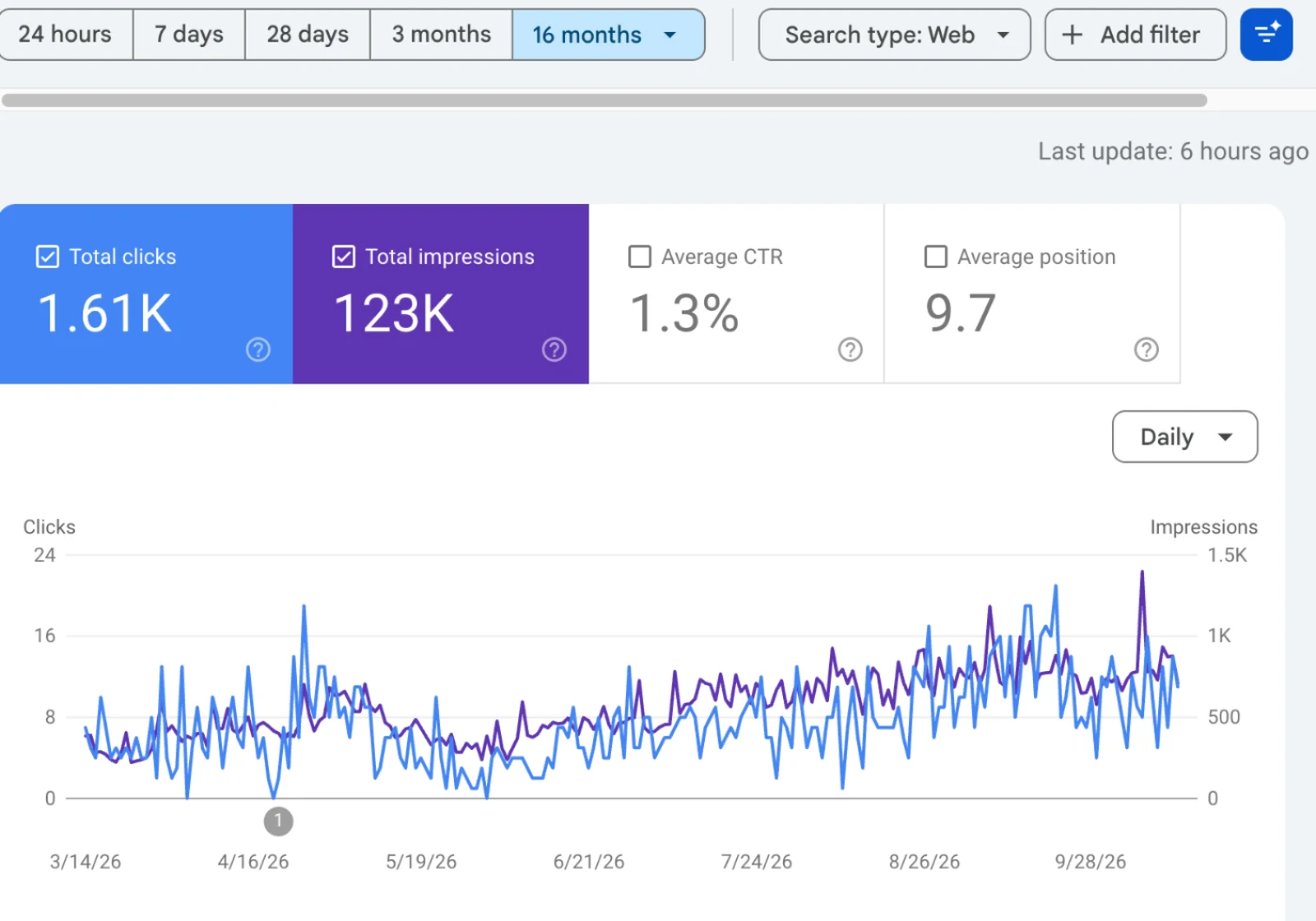Click the 123K total impressions value
The height and width of the screenshot is (921, 1316).
[395, 313]
